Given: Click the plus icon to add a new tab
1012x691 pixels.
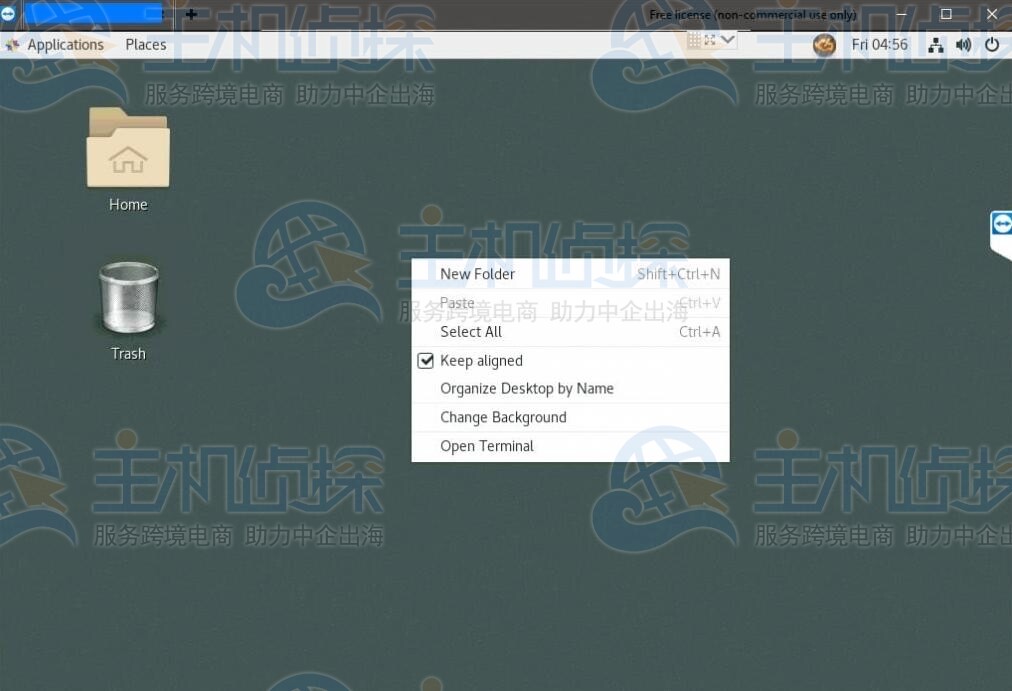Looking at the screenshot, I should [189, 13].
